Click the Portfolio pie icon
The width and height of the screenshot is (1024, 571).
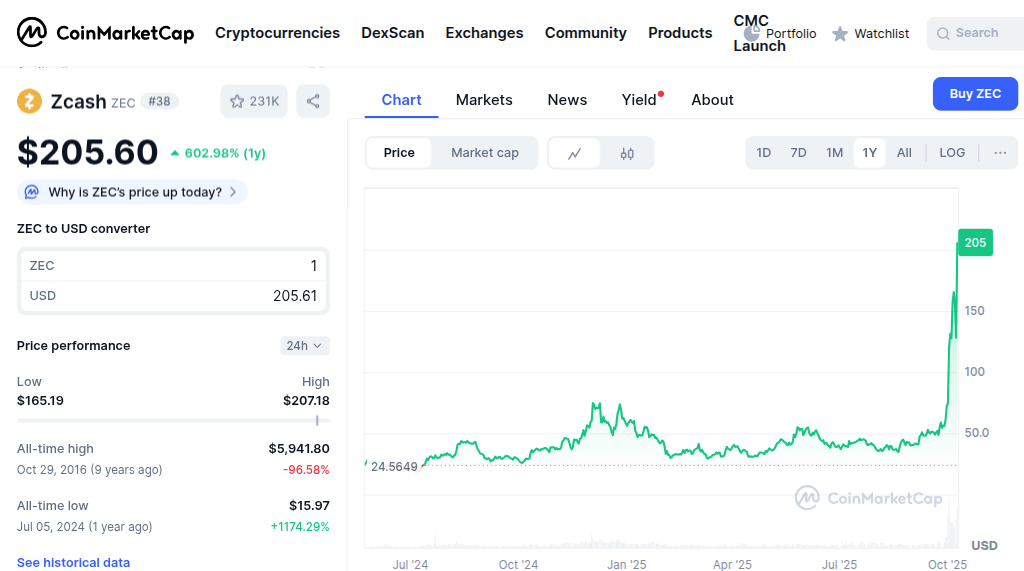pos(752,33)
